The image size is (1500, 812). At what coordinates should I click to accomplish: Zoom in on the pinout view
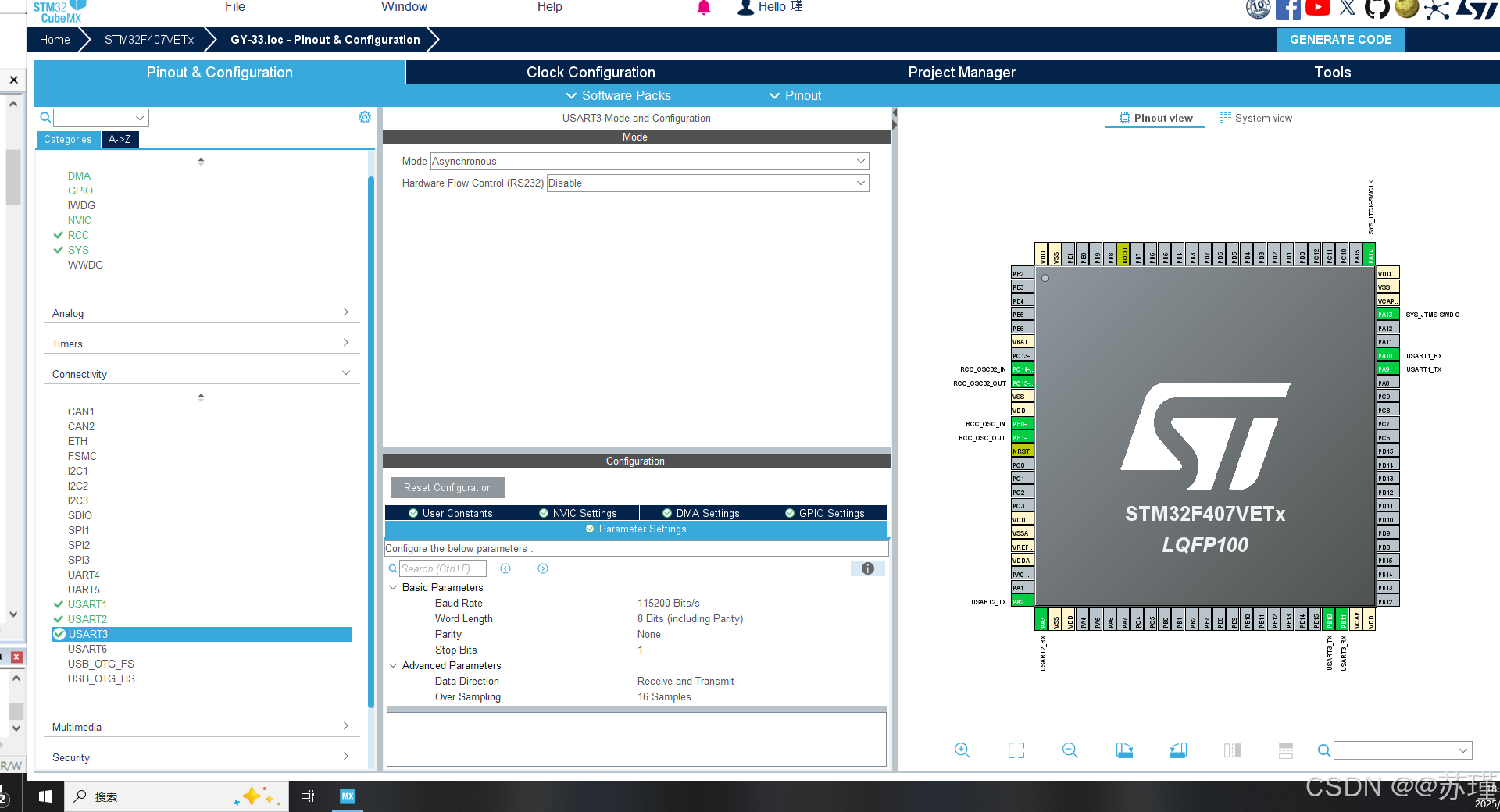[x=962, y=750]
